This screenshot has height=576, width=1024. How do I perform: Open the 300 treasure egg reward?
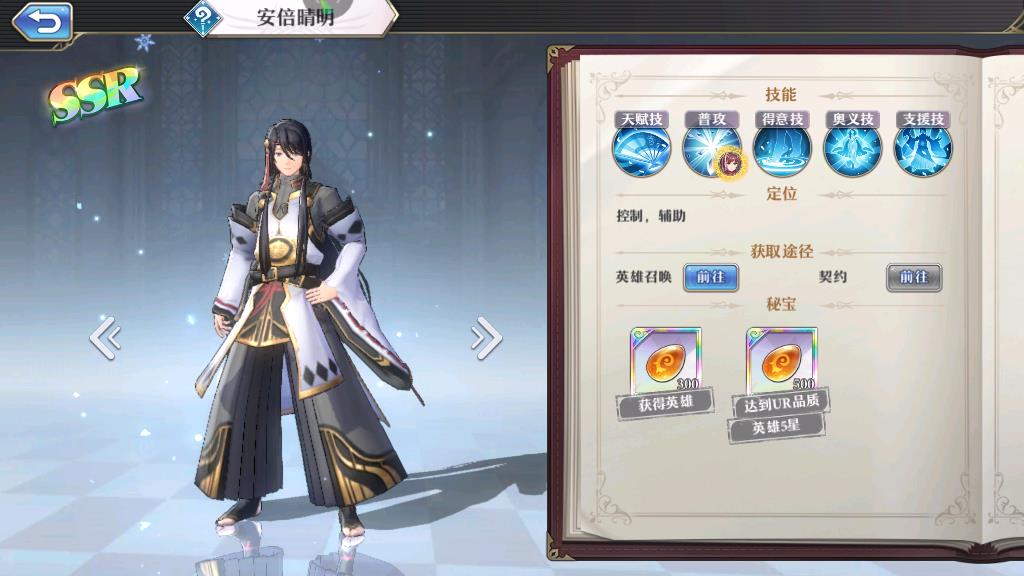pos(665,360)
